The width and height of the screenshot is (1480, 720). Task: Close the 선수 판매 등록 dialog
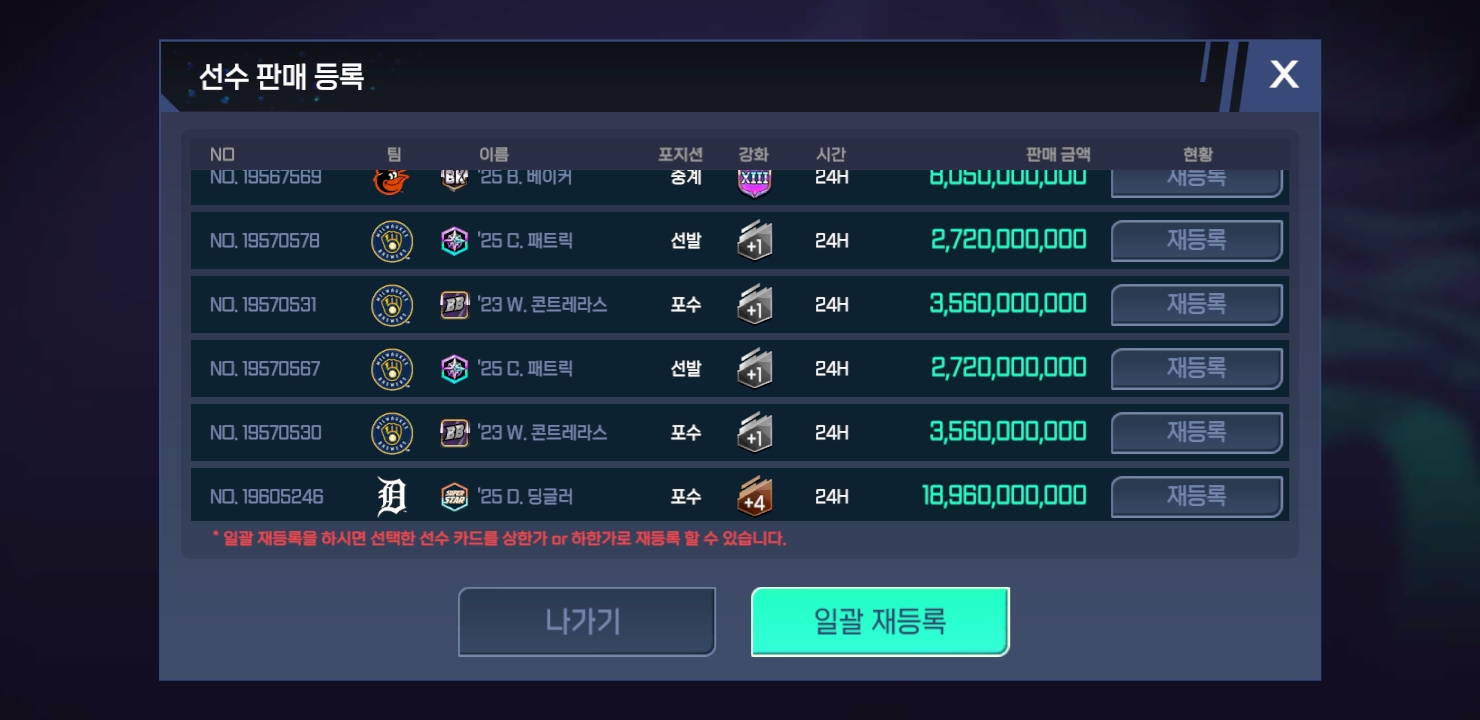1283,74
